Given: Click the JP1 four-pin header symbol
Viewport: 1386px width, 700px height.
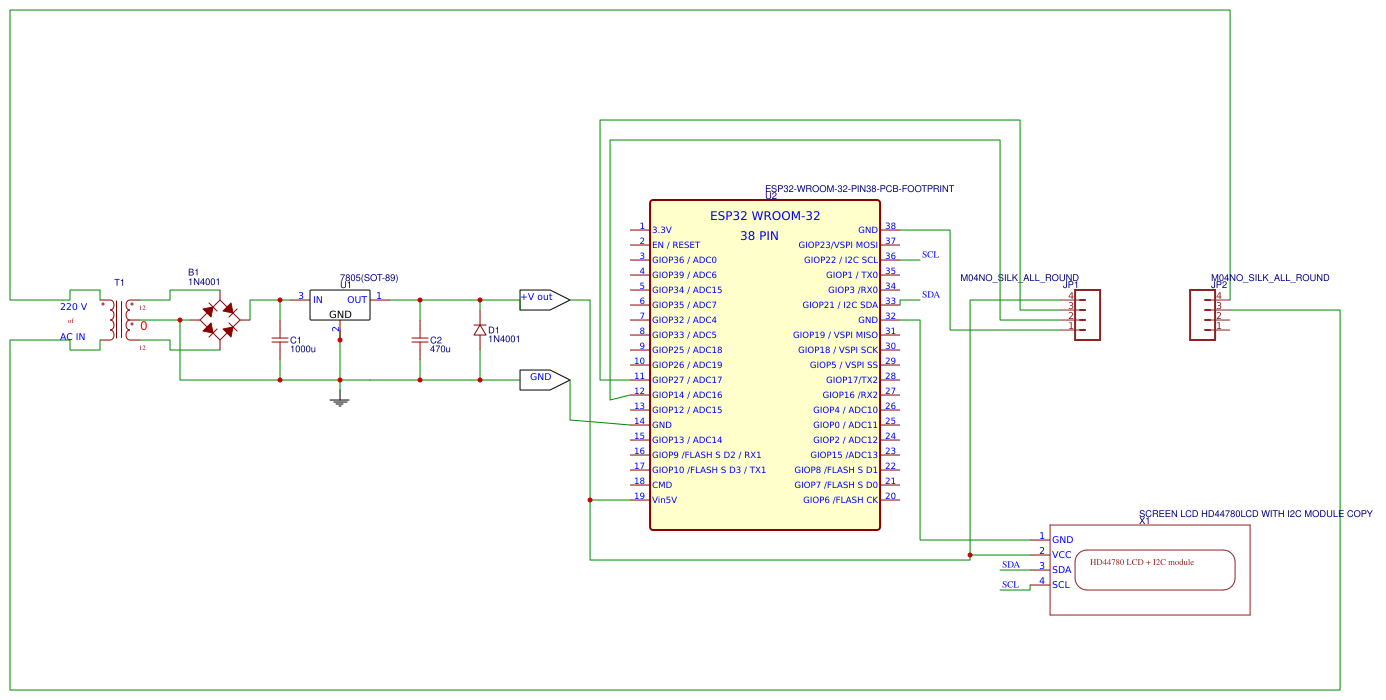Looking at the screenshot, I should pos(1088,315).
